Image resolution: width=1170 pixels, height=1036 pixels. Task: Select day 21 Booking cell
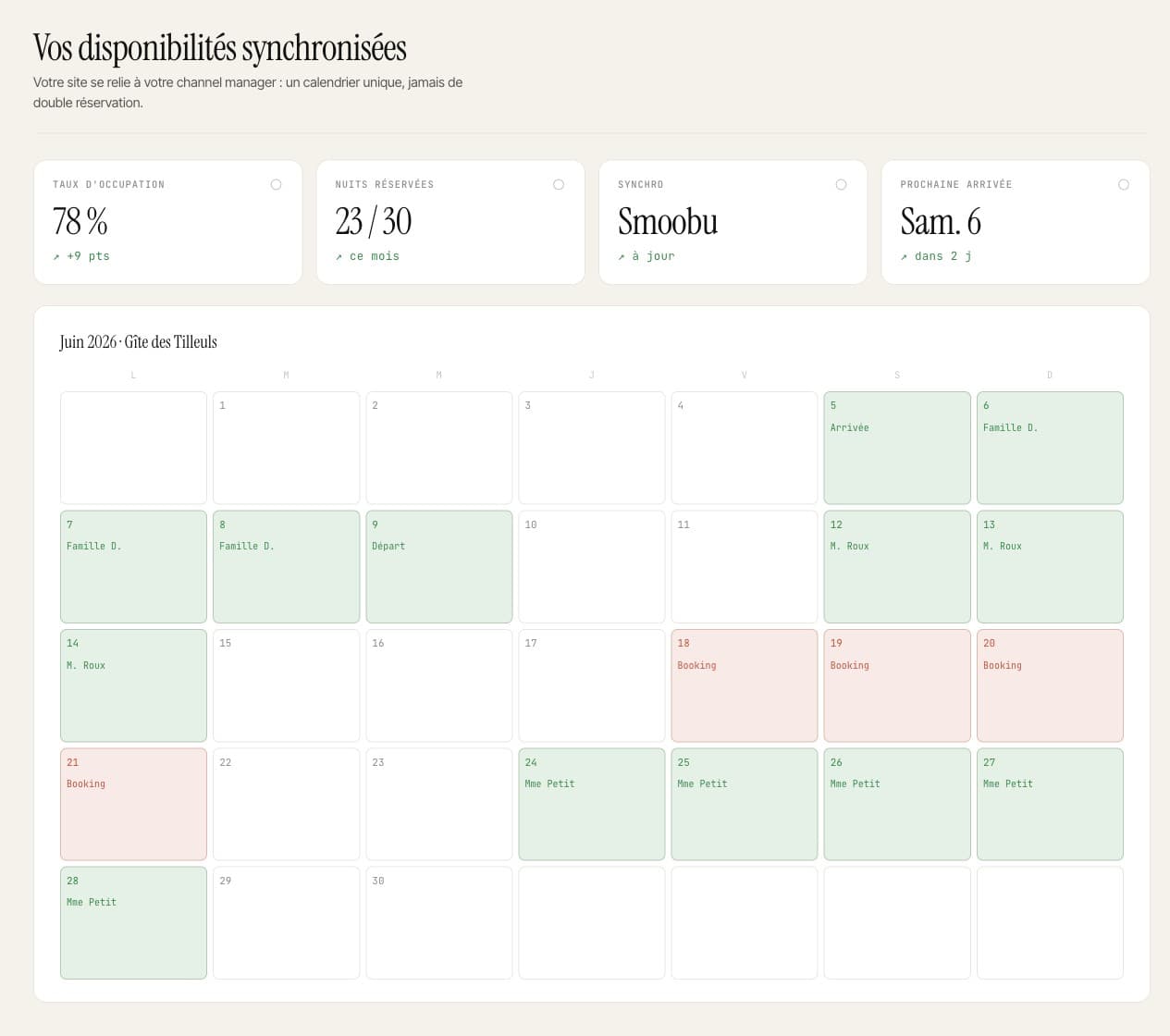[133, 804]
